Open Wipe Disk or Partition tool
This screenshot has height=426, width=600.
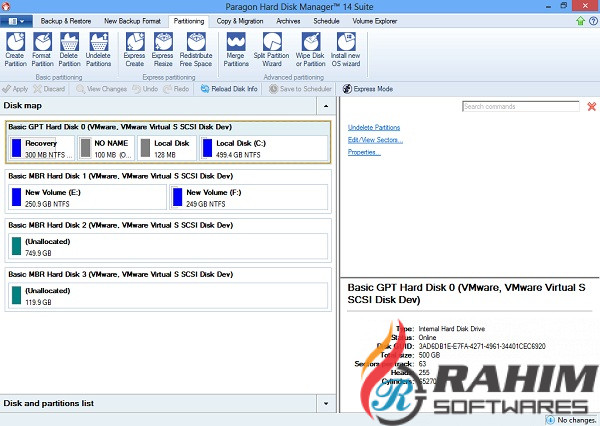[x=310, y=49]
